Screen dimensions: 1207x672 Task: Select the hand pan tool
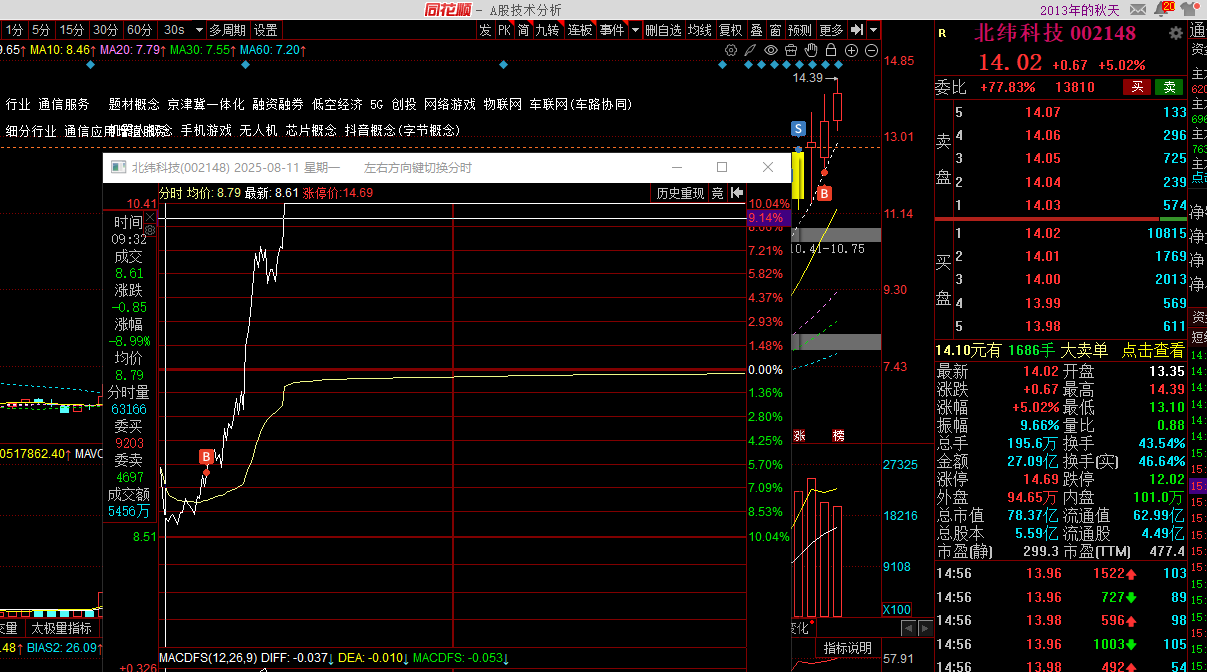811,50
